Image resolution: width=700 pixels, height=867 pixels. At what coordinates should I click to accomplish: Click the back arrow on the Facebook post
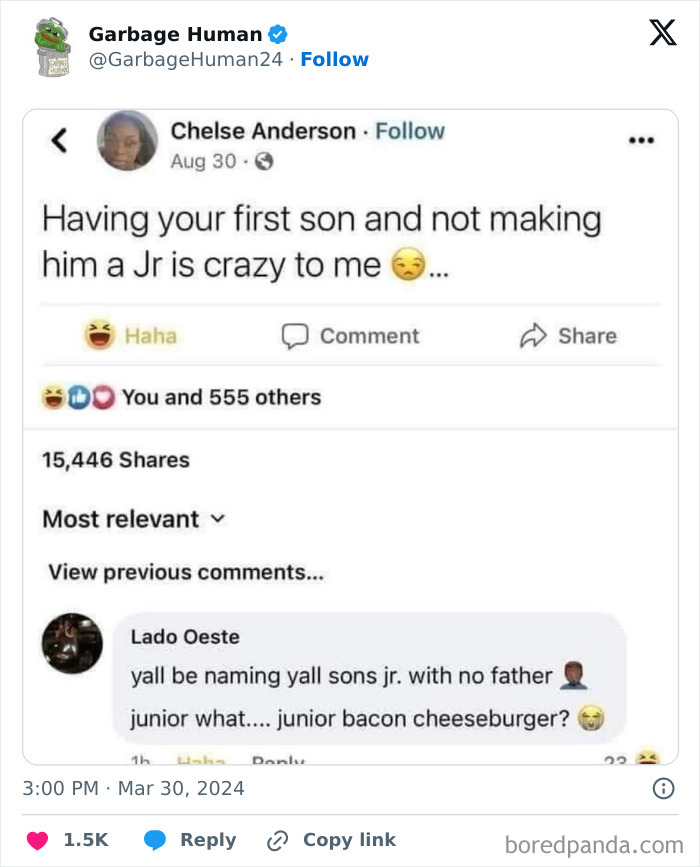coord(59,141)
